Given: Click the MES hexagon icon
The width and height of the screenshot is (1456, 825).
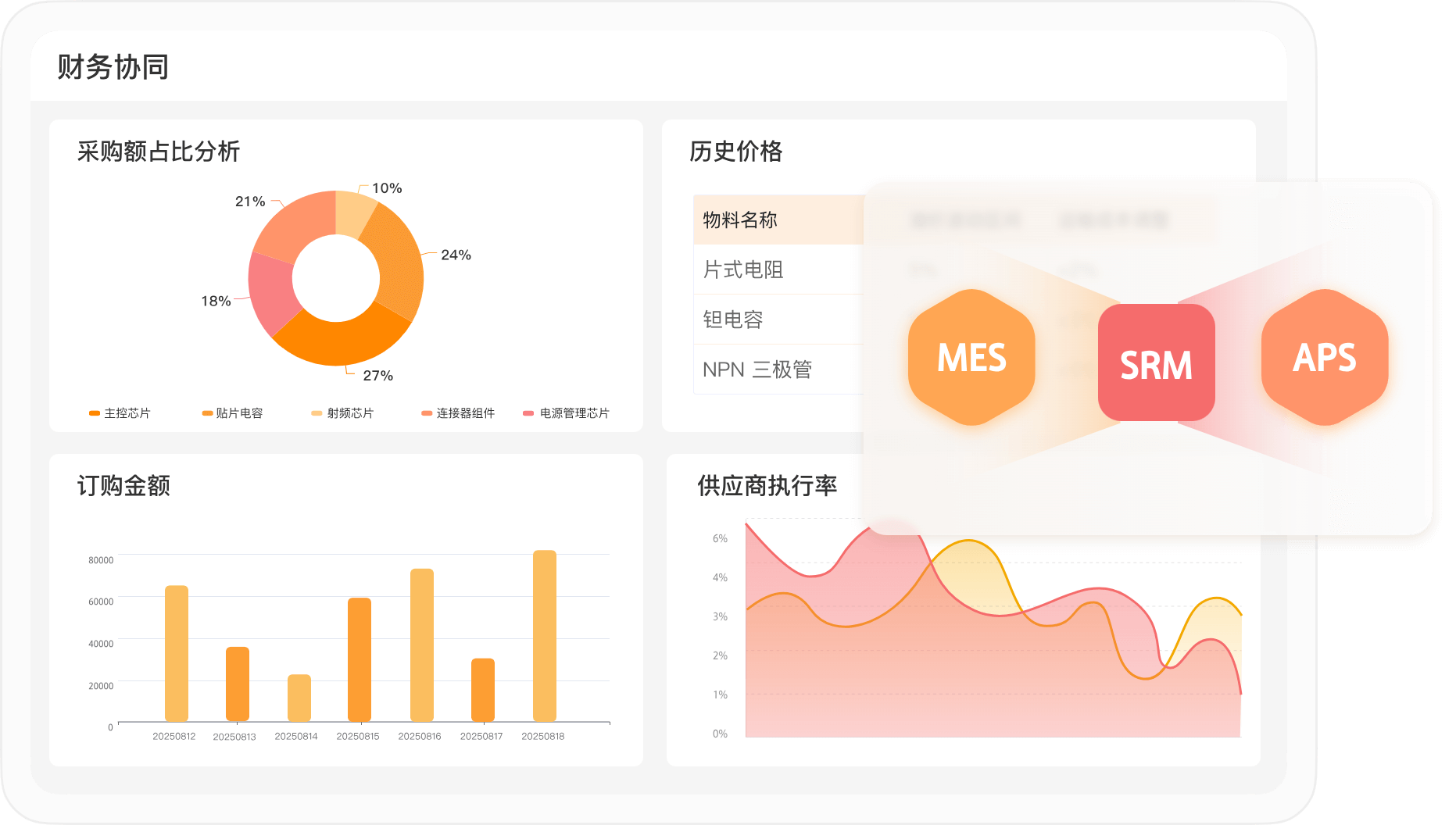Looking at the screenshot, I should 971,358.
